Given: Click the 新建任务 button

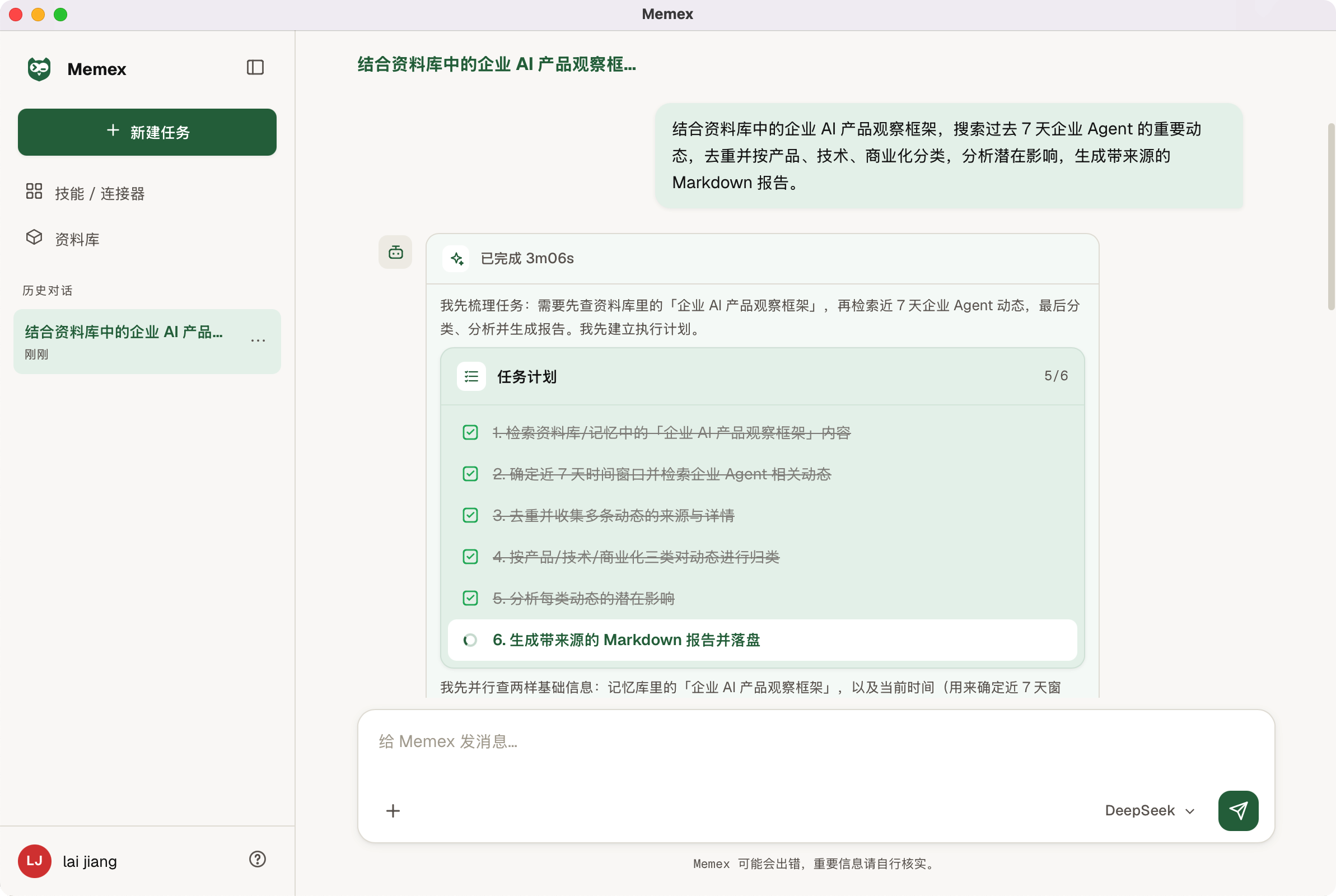Looking at the screenshot, I should click(x=147, y=132).
